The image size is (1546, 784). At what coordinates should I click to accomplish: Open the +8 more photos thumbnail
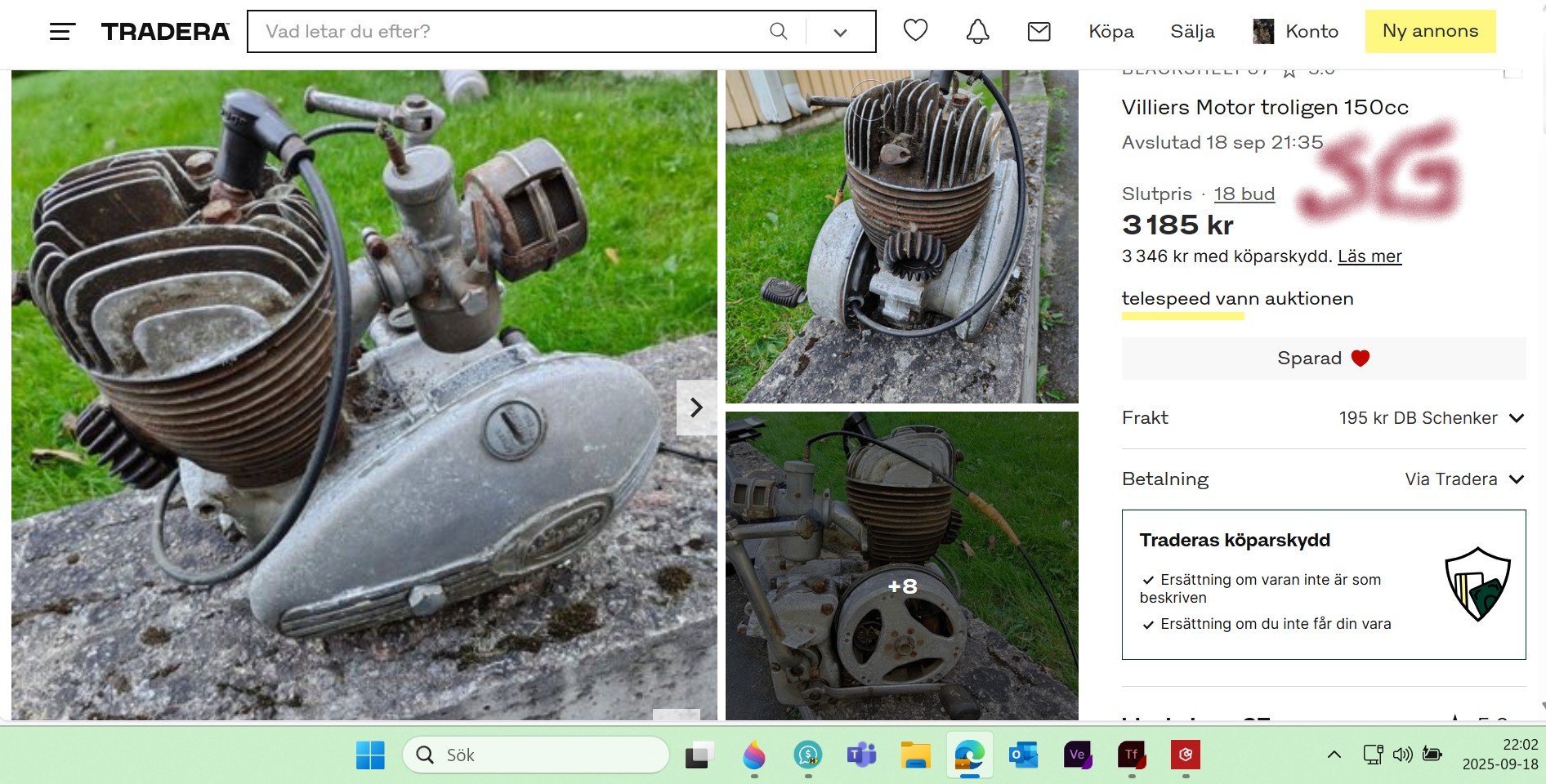click(902, 566)
